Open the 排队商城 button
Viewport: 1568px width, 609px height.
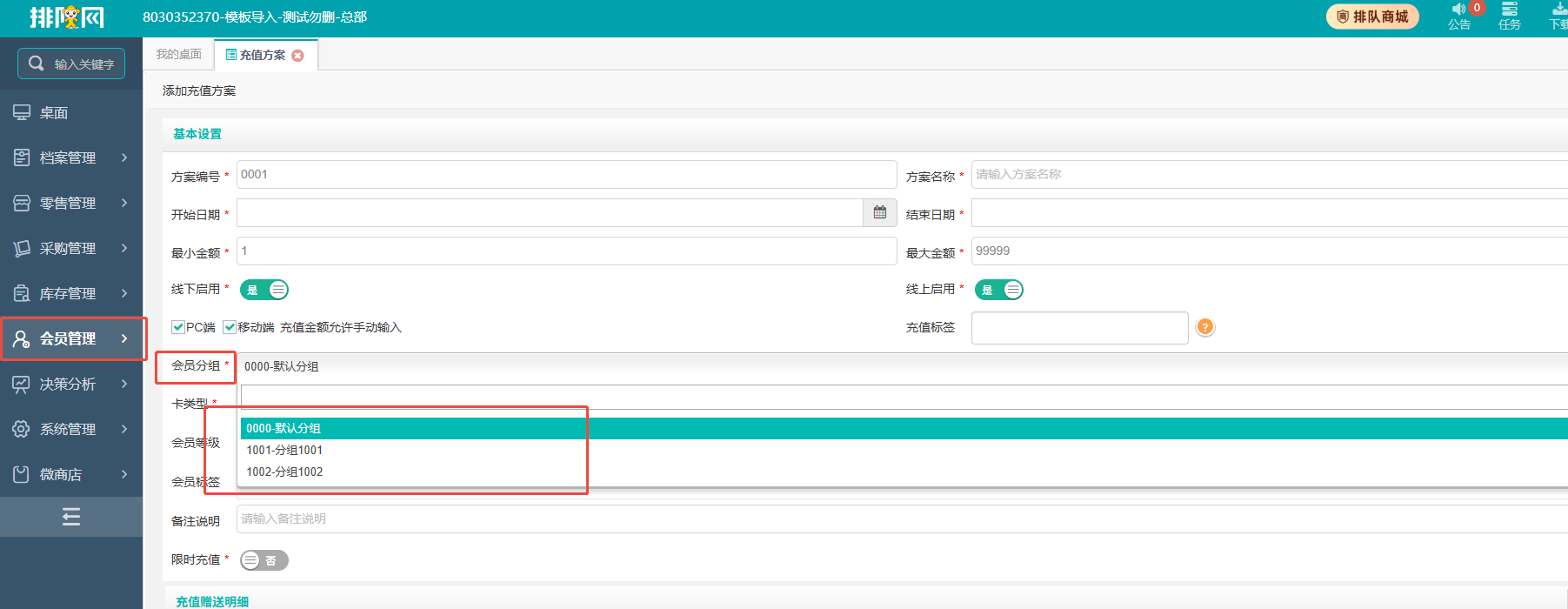pos(1372,17)
